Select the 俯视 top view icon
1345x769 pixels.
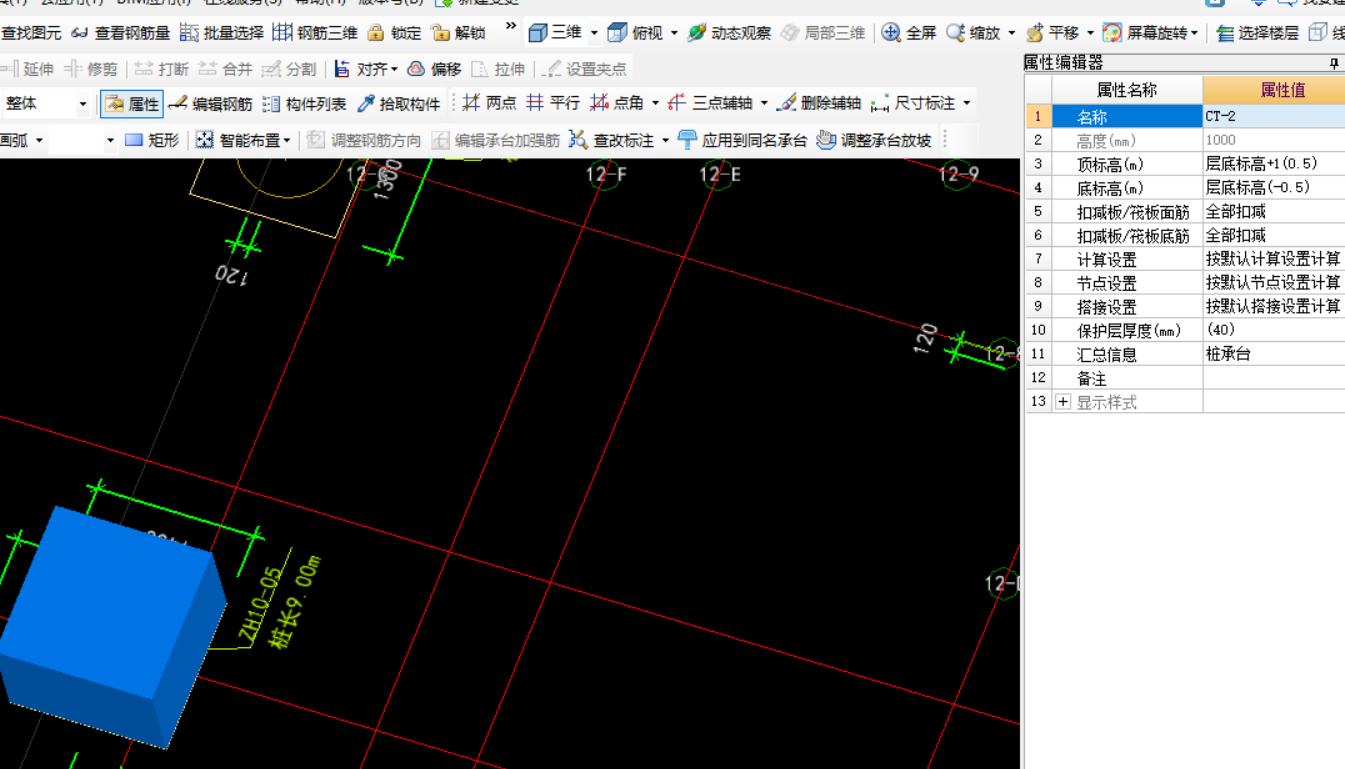tap(618, 33)
